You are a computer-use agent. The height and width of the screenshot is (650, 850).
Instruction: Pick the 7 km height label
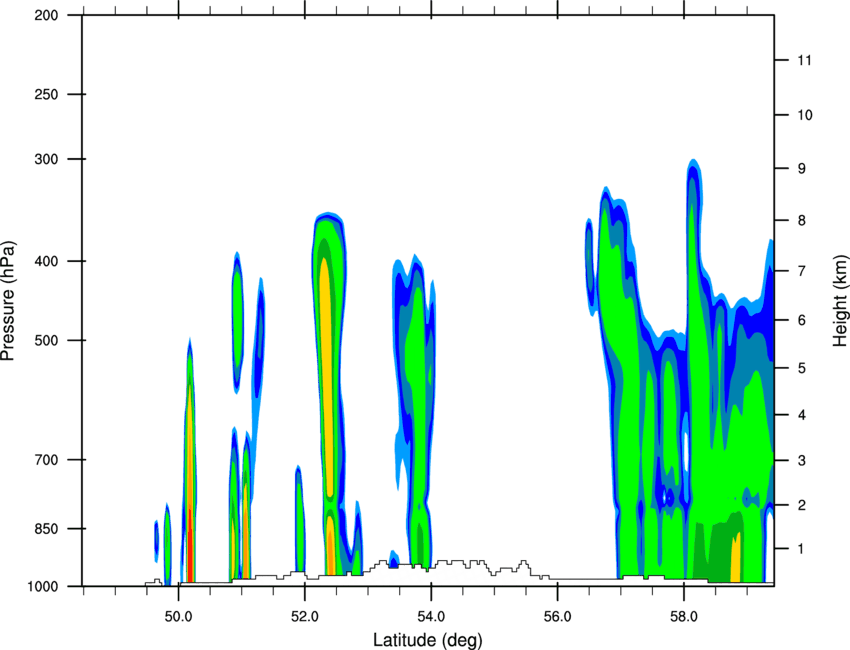click(x=801, y=271)
